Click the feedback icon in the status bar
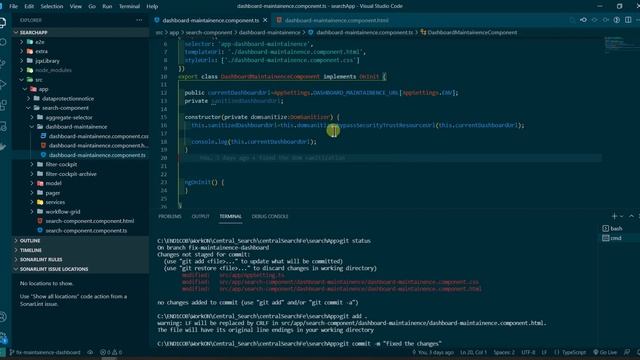 627,352
